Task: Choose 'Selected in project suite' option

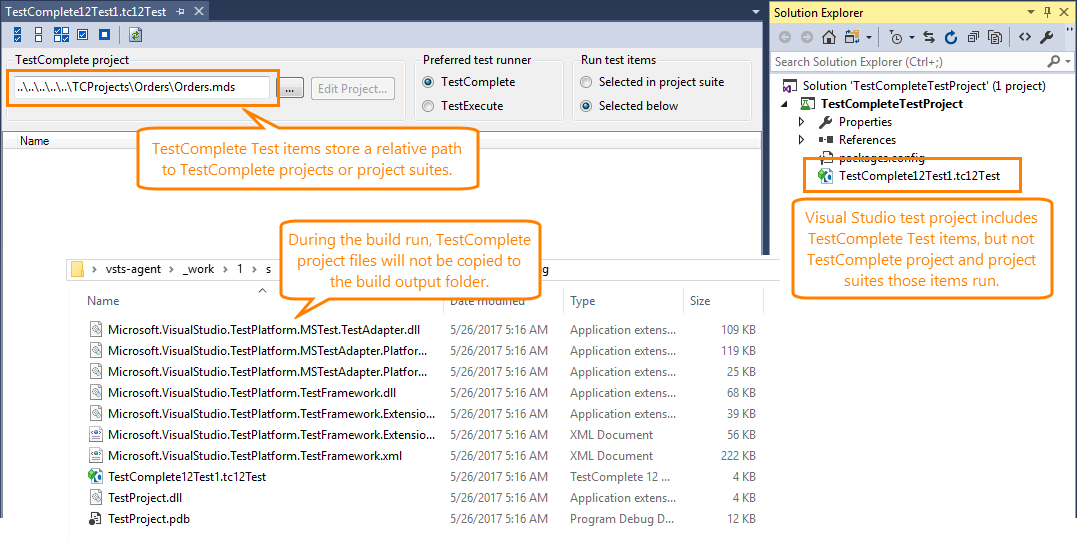Action: 587,82
